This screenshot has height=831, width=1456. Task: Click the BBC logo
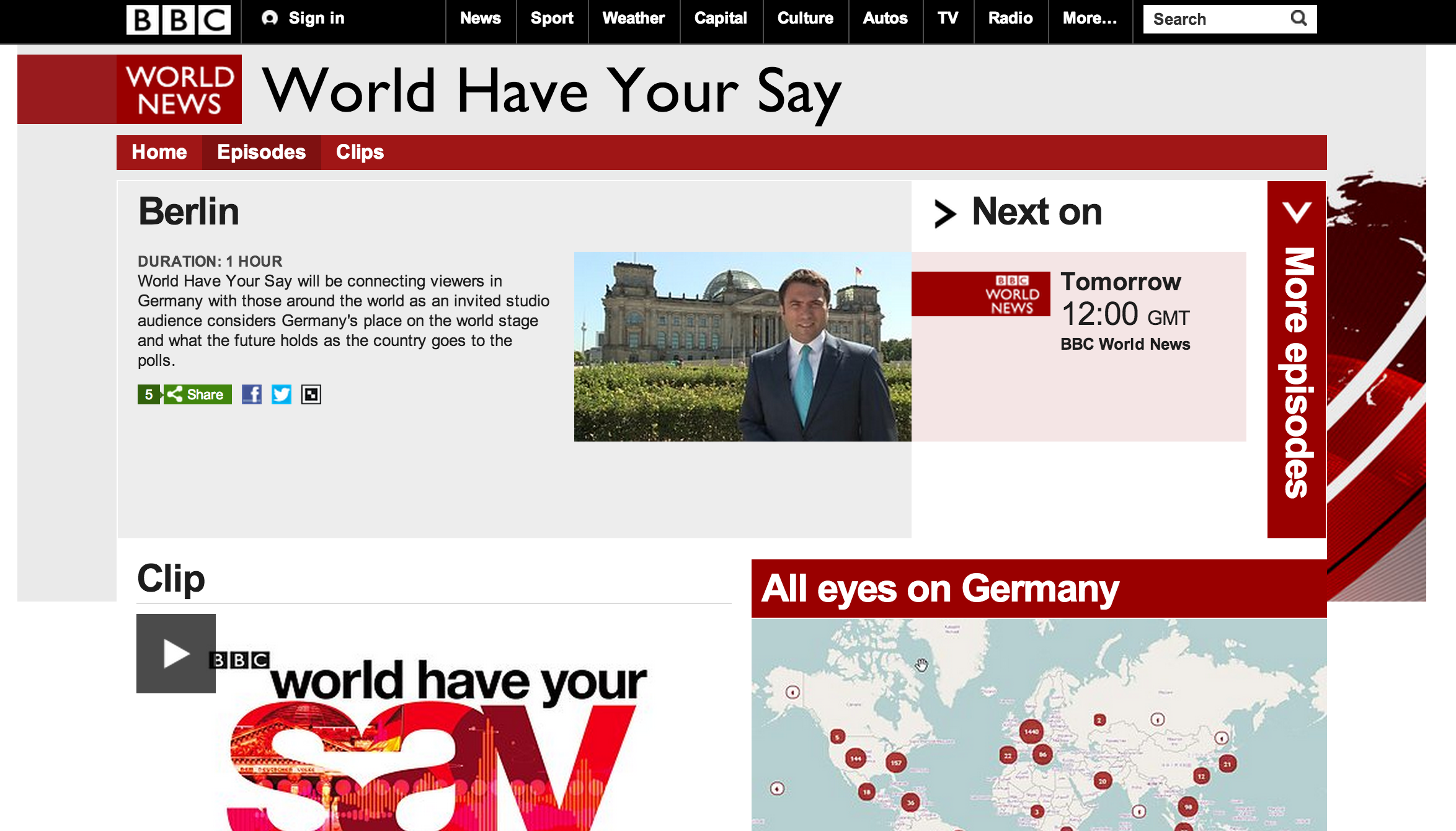(x=179, y=19)
